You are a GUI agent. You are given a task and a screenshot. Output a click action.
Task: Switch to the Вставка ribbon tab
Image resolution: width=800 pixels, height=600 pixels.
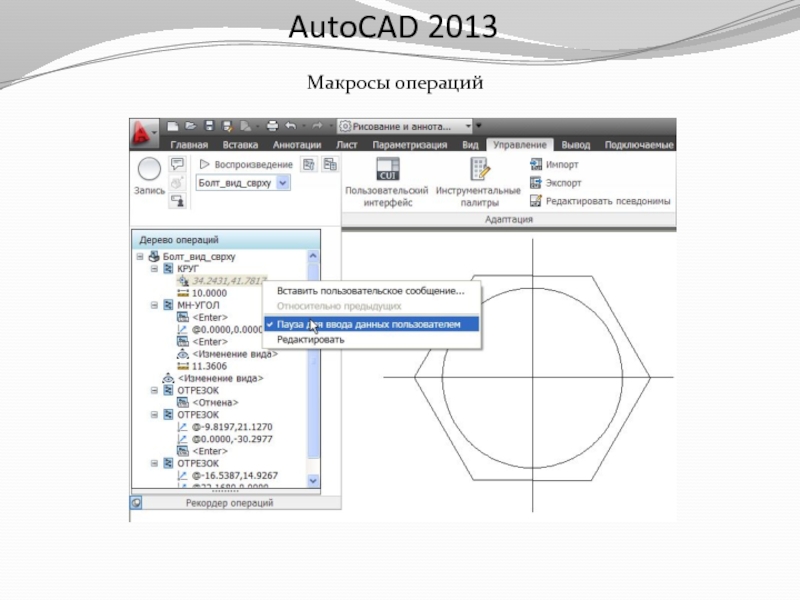click(x=240, y=145)
